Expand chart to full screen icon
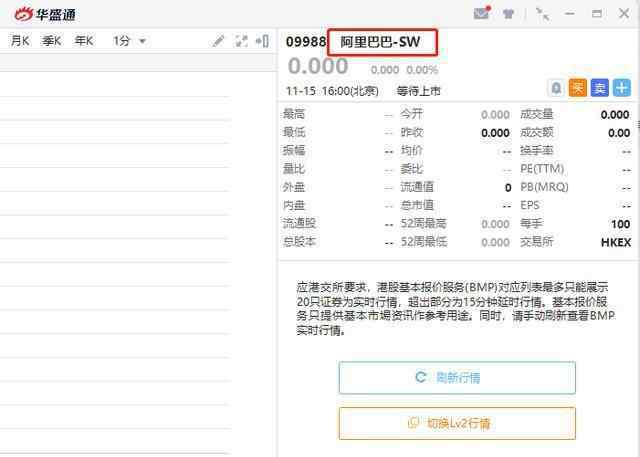This screenshot has width=640, height=457. pos(241,41)
